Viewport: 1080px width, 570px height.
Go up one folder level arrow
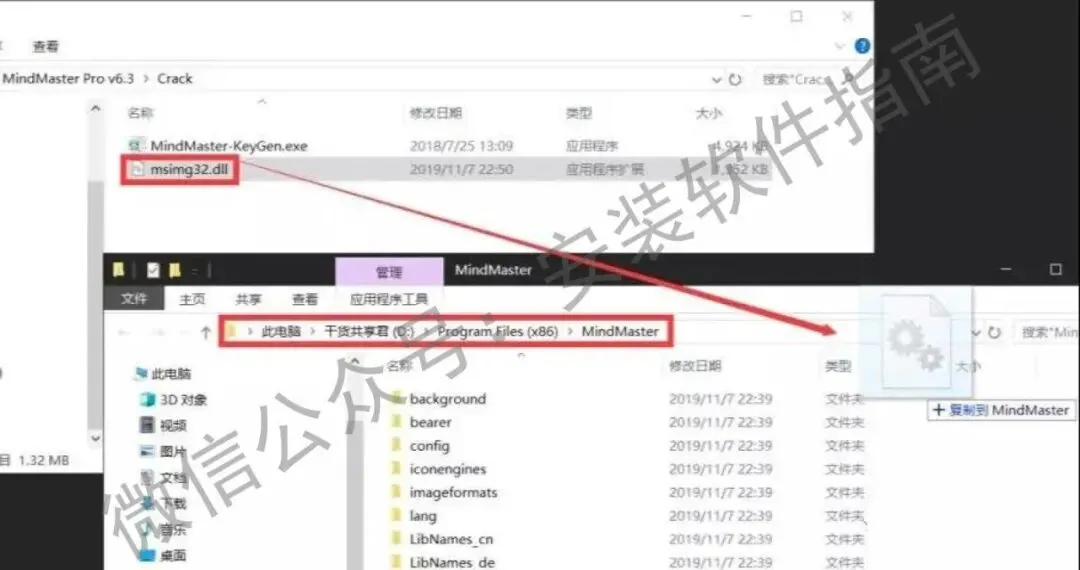[x=205, y=332]
